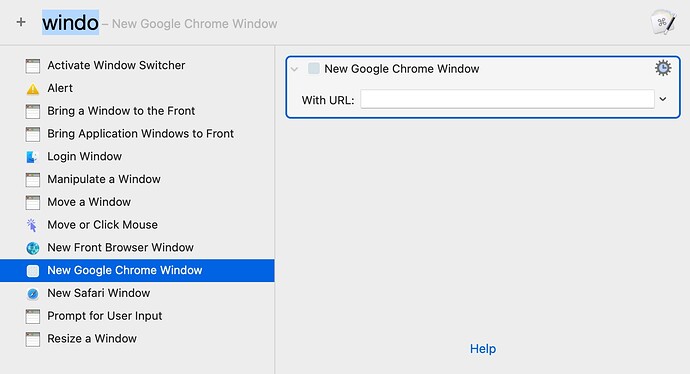Select the Move or Click Mouse cursor icon

(x=33, y=225)
